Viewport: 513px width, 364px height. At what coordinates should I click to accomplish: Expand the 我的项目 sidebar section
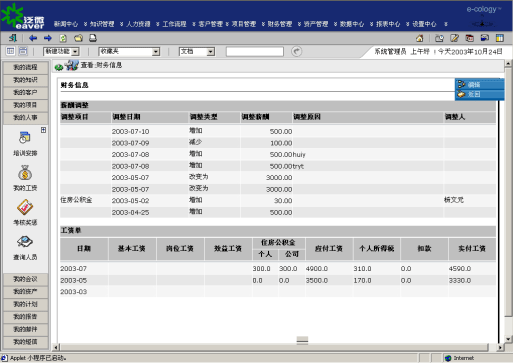click(x=25, y=105)
